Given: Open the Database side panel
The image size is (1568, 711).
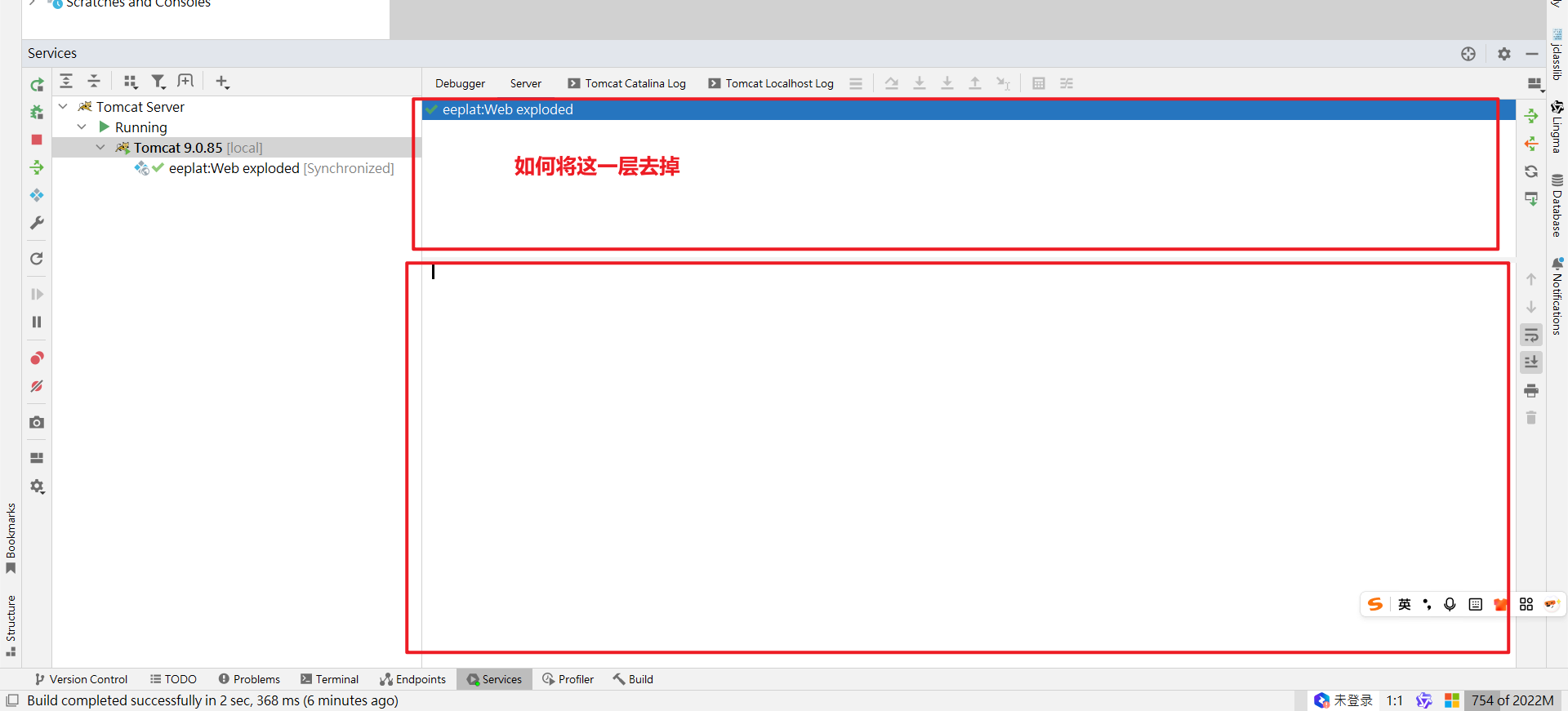Looking at the screenshot, I should 1557,206.
